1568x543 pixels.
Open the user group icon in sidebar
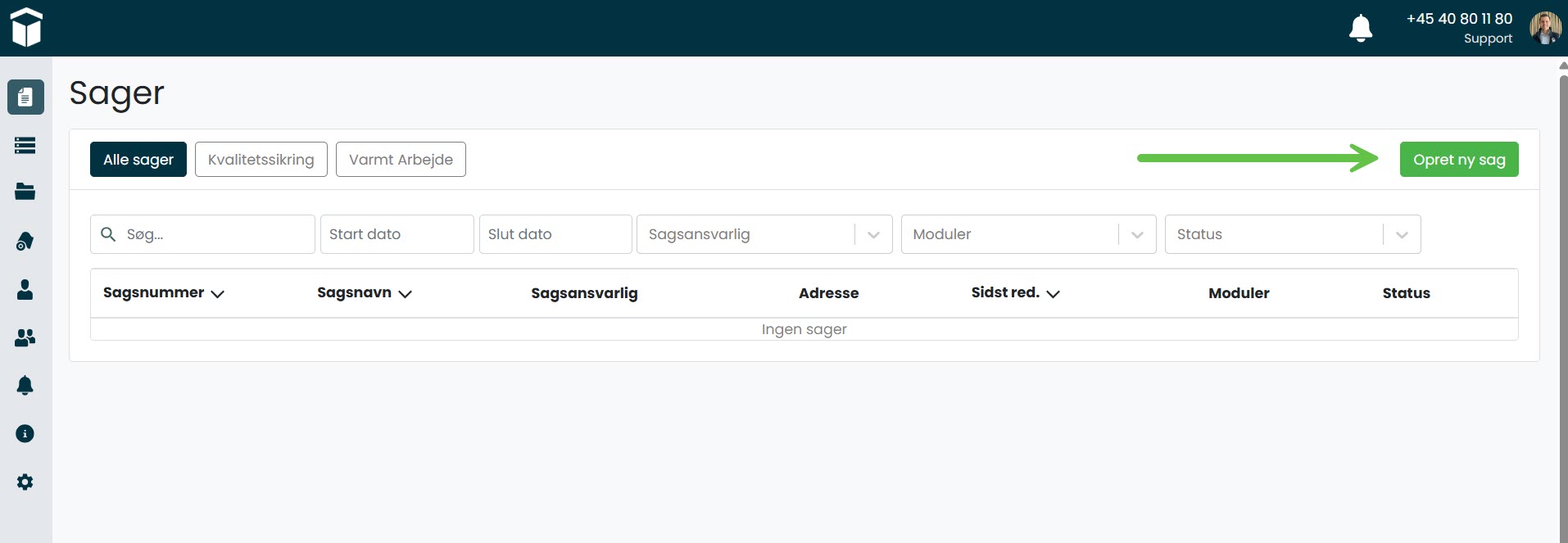pyautogui.click(x=25, y=337)
